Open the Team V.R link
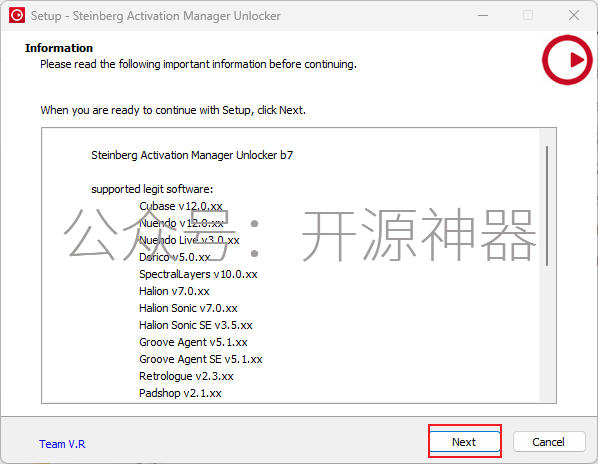The image size is (598, 464). click(x=62, y=444)
